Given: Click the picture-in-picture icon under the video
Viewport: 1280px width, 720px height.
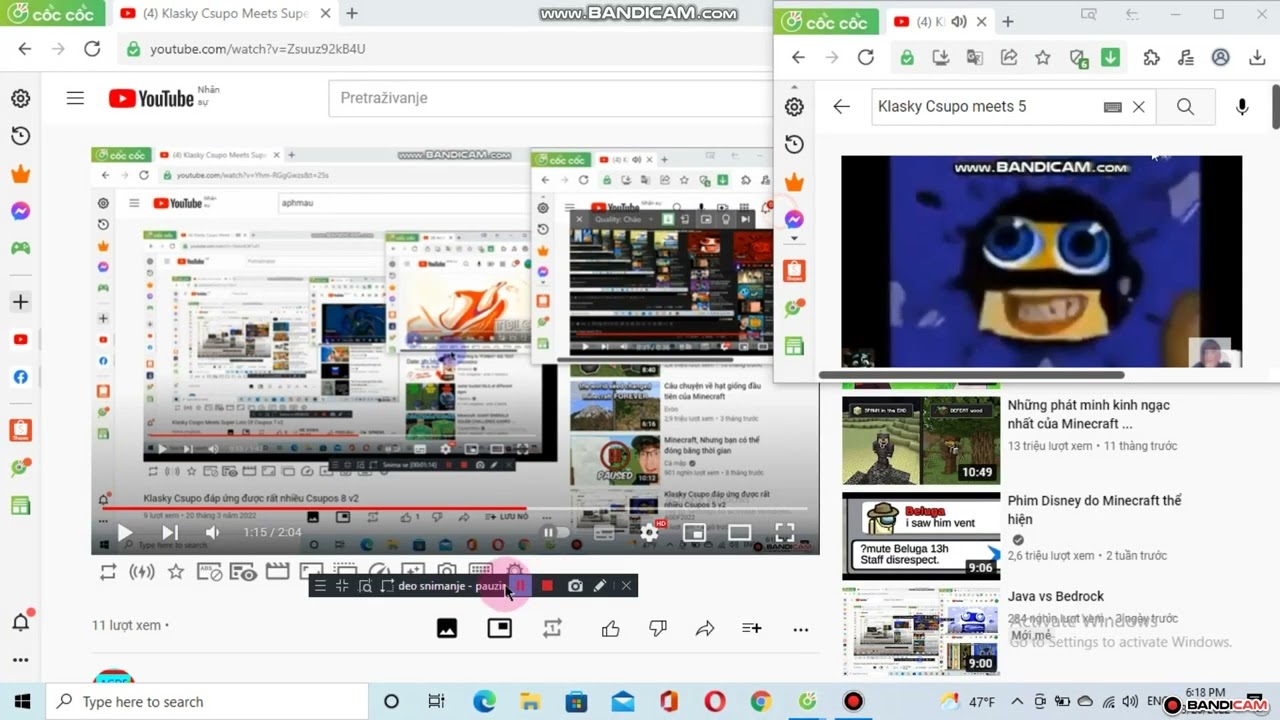Looking at the screenshot, I should 499,628.
